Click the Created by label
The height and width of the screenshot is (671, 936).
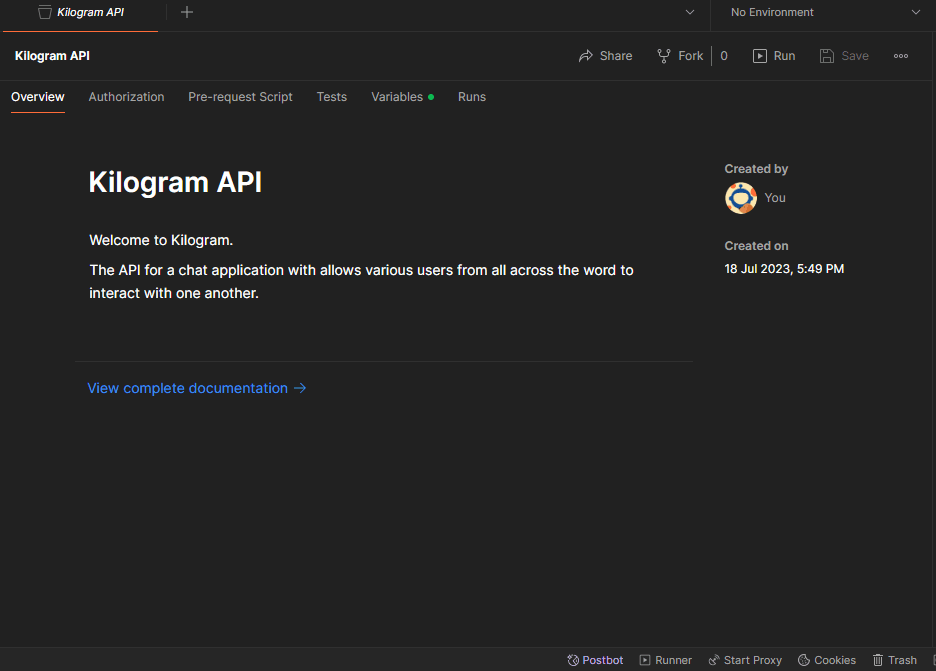756,169
